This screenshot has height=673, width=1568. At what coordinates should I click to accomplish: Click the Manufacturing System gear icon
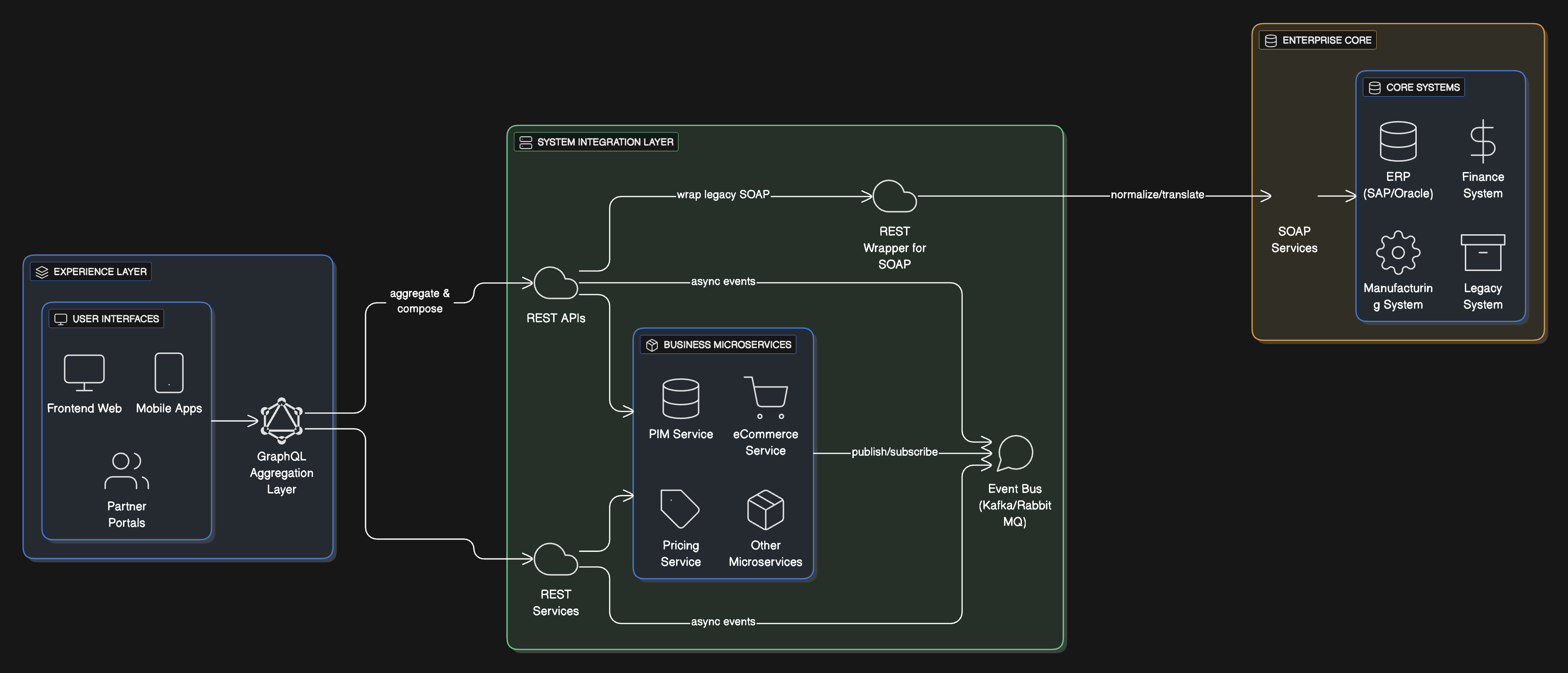tap(1397, 252)
